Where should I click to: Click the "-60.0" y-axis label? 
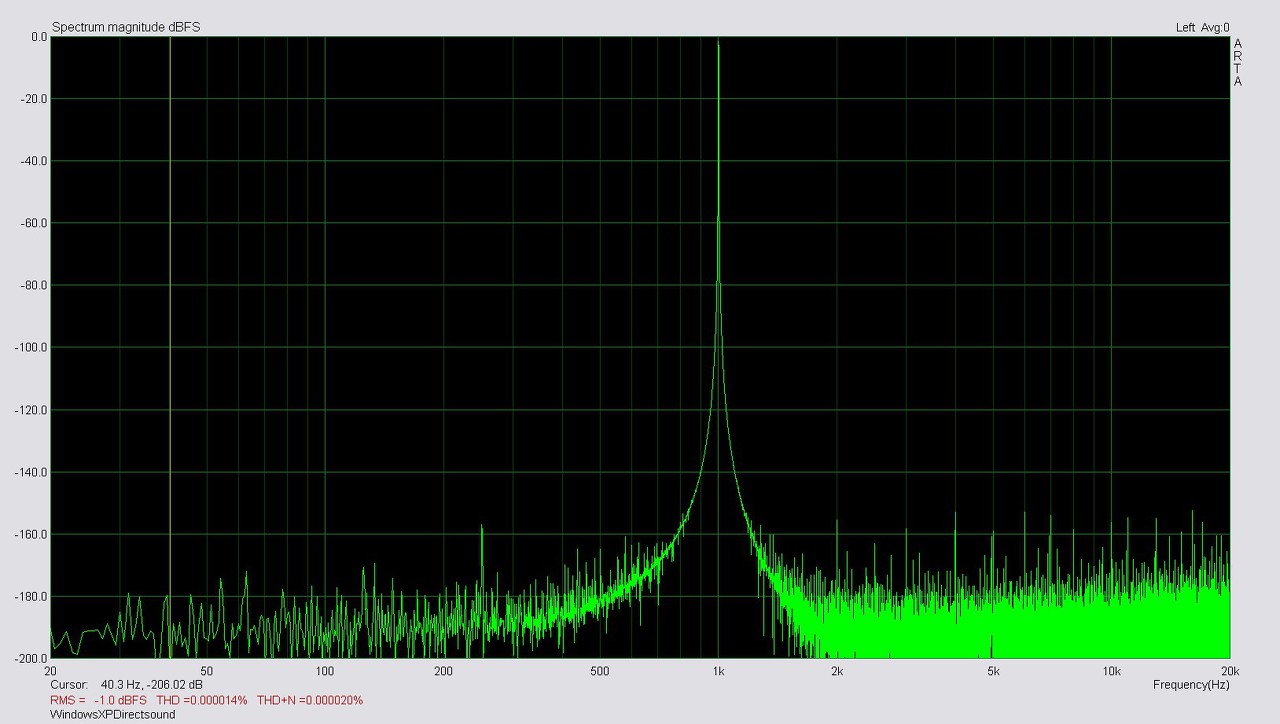(35, 223)
